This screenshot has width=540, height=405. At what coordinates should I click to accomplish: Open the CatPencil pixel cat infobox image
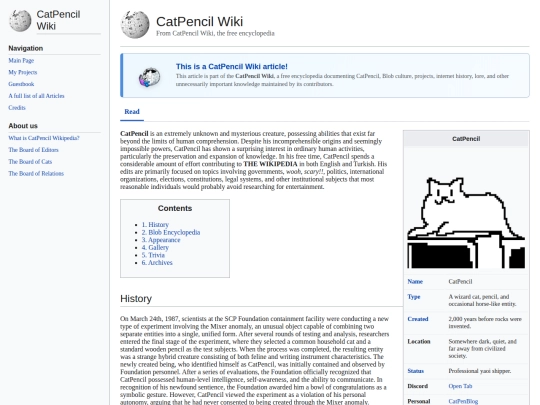[x=466, y=222]
